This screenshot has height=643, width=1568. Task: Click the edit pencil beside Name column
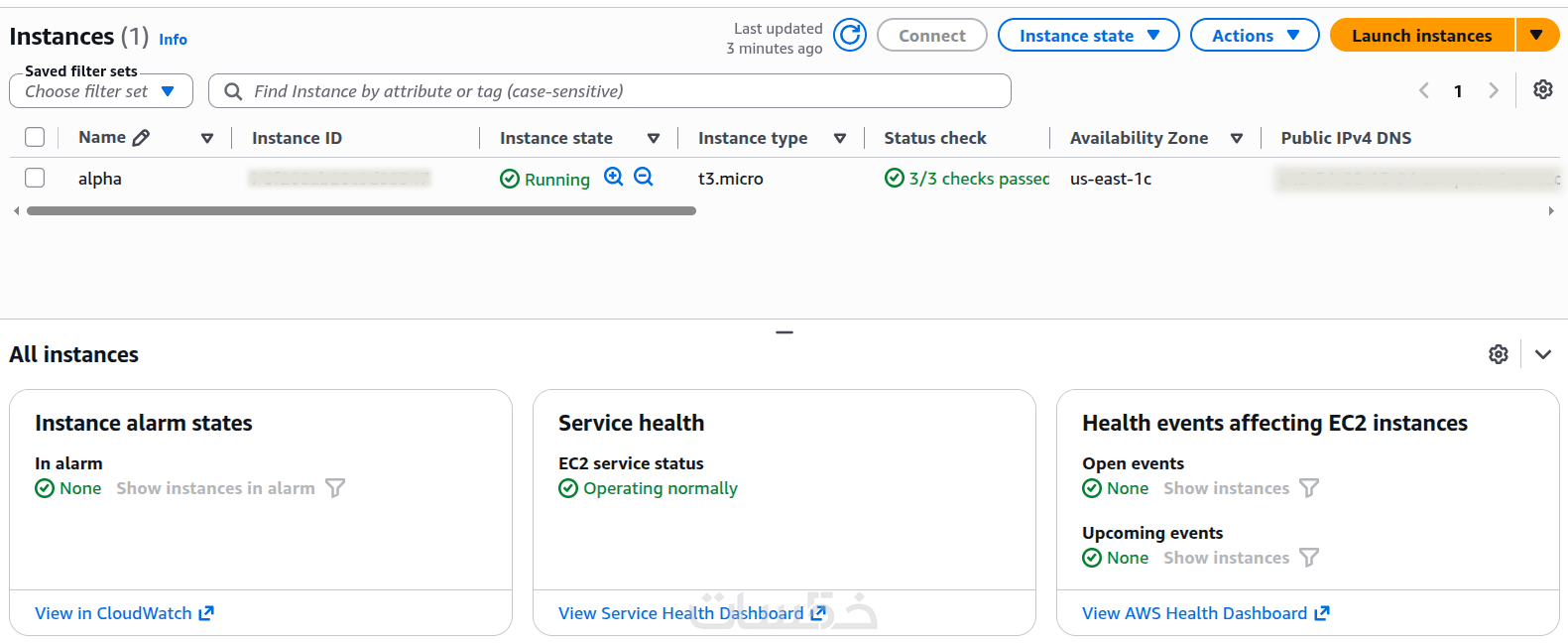click(141, 138)
